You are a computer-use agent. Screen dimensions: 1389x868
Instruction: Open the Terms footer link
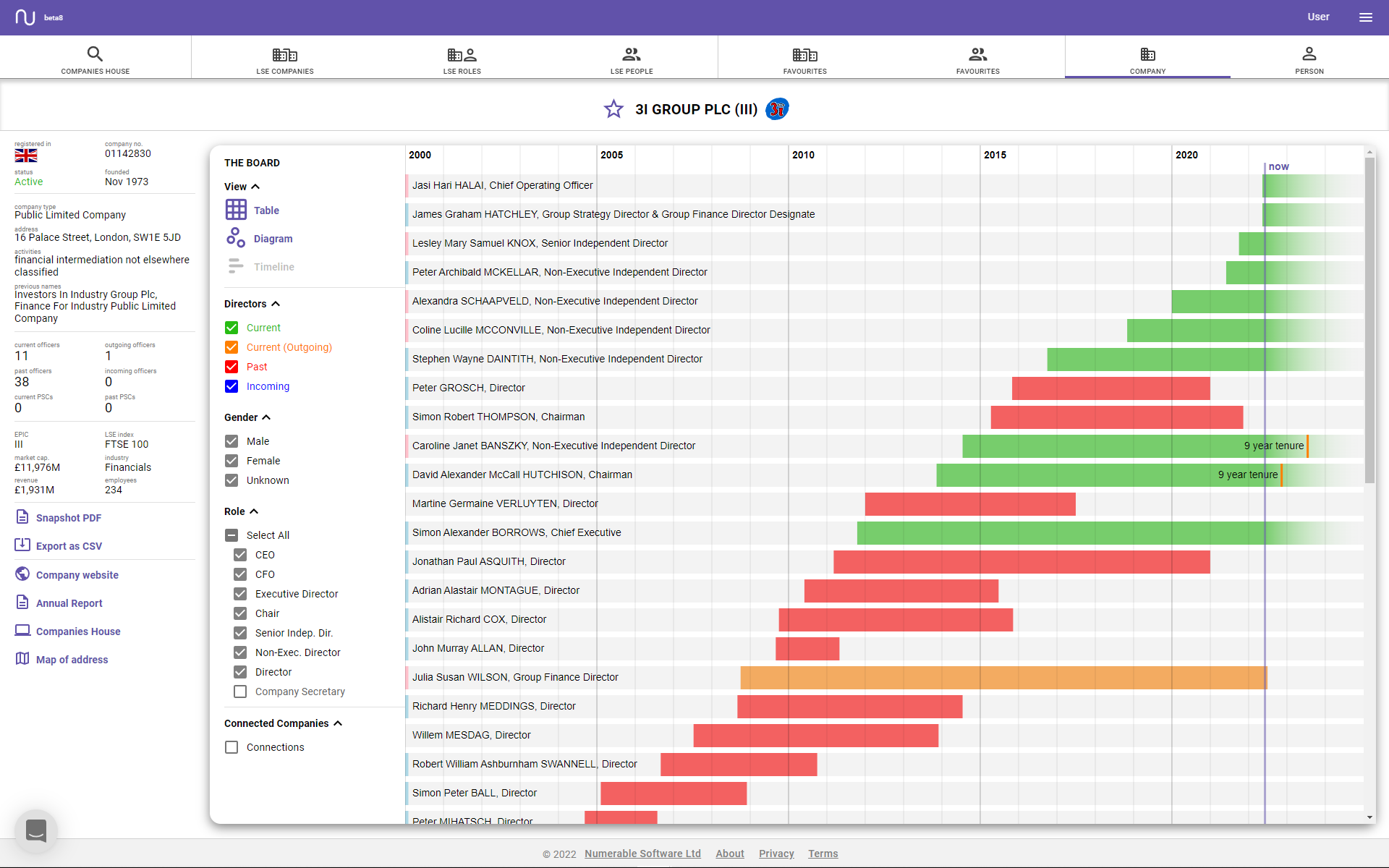pos(823,854)
